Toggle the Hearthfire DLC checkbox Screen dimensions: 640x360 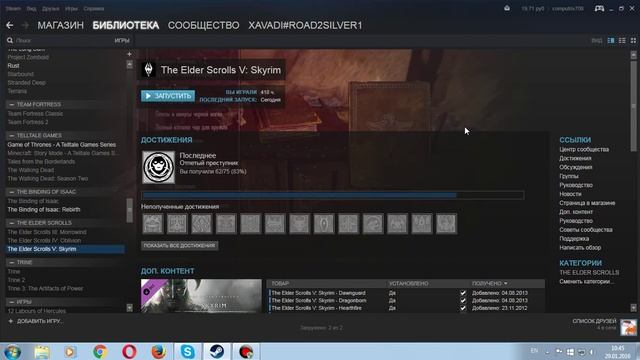tap(463, 308)
